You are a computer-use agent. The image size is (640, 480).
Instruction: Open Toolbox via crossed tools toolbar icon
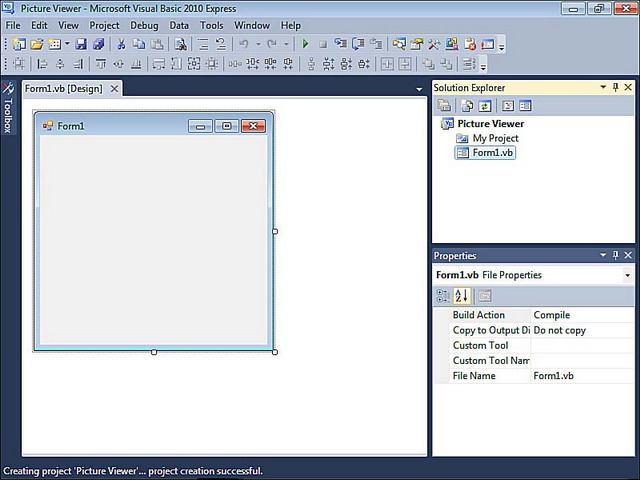click(x=434, y=44)
